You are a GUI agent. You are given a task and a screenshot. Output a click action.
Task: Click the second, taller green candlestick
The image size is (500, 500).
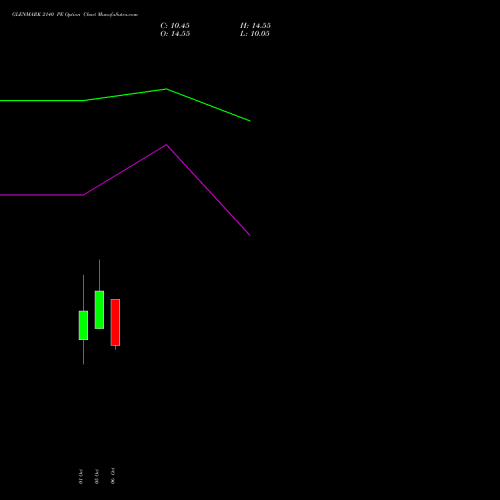[99, 310]
